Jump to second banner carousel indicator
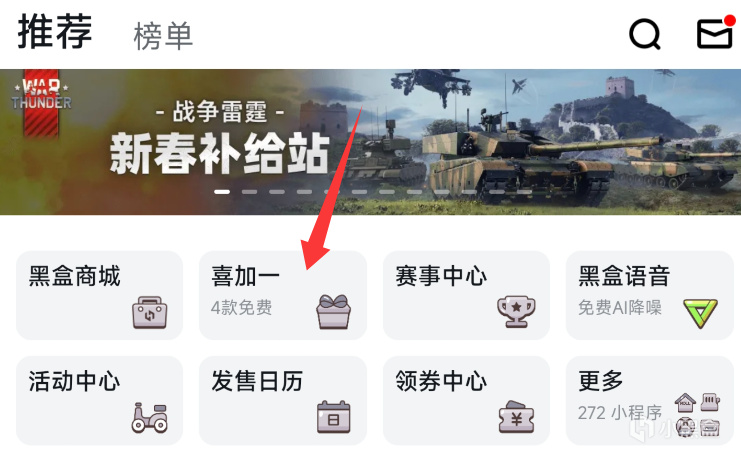 coord(250,192)
